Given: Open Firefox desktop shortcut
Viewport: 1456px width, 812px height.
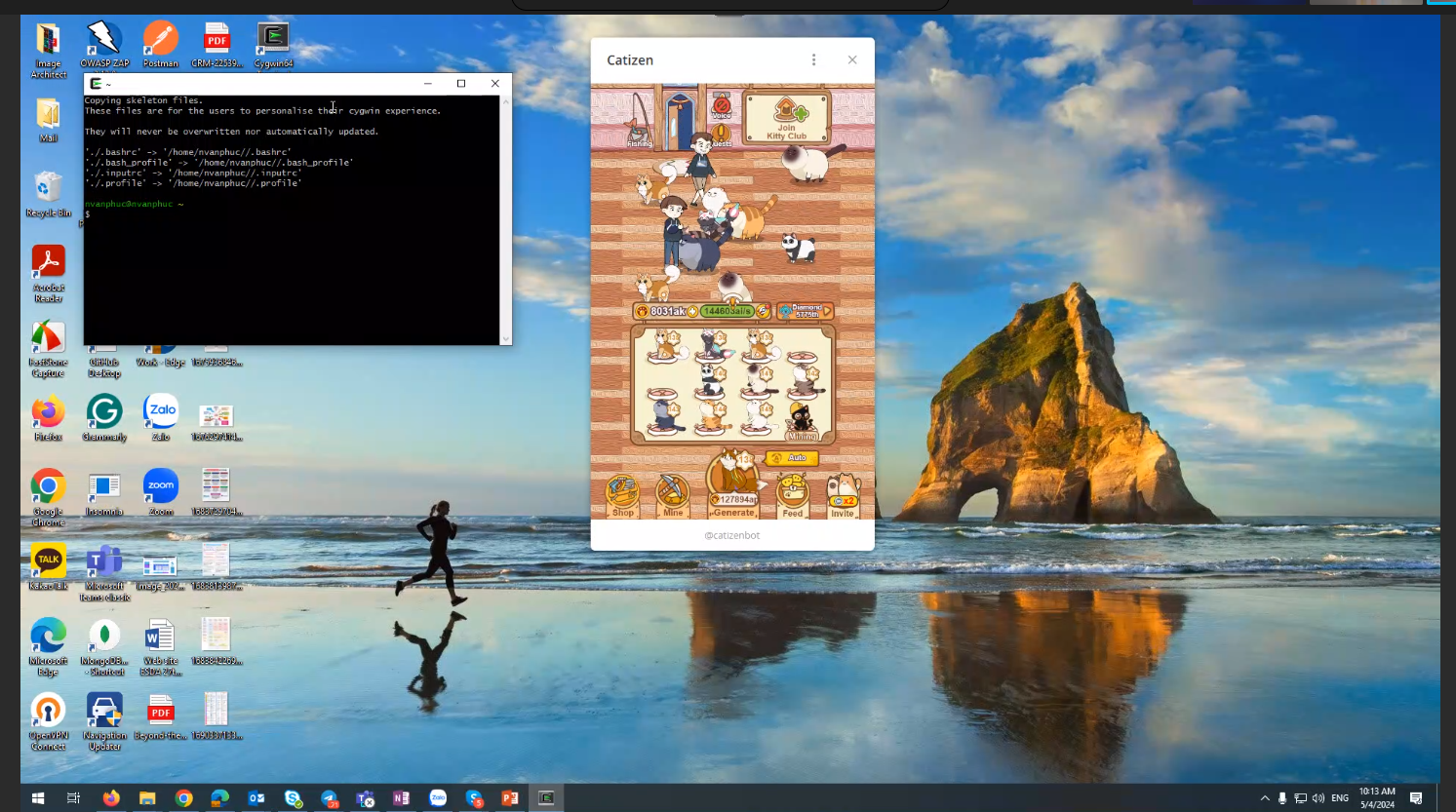Looking at the screenshot, I should (48, 419).
